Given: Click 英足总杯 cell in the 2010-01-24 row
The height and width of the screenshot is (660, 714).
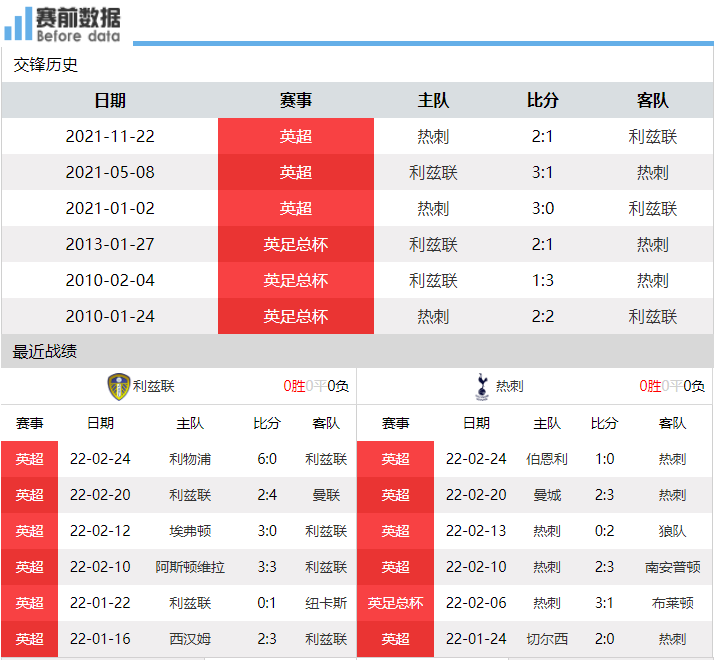Looking at the screenshot, I should tap(296, 316).
